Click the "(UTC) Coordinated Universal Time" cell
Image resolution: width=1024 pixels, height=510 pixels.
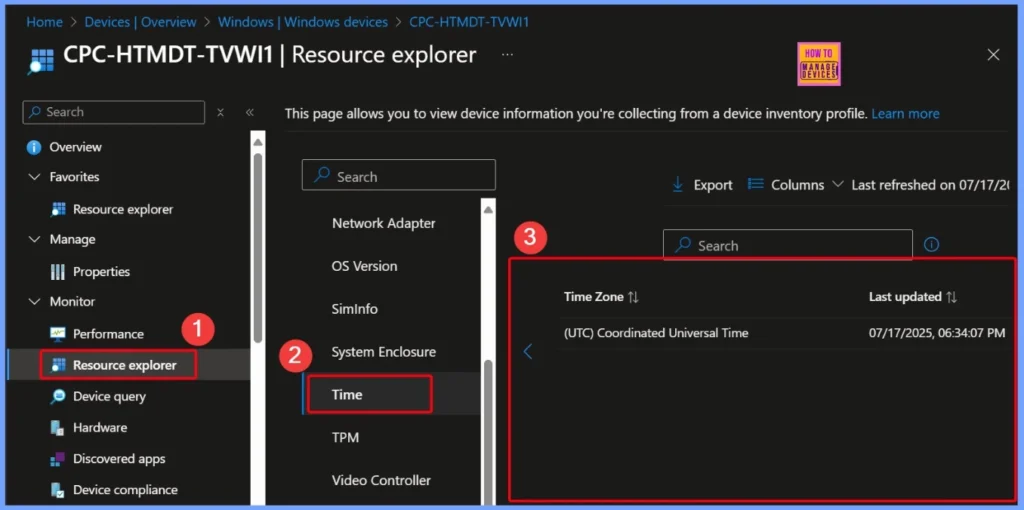pos(656,333)
